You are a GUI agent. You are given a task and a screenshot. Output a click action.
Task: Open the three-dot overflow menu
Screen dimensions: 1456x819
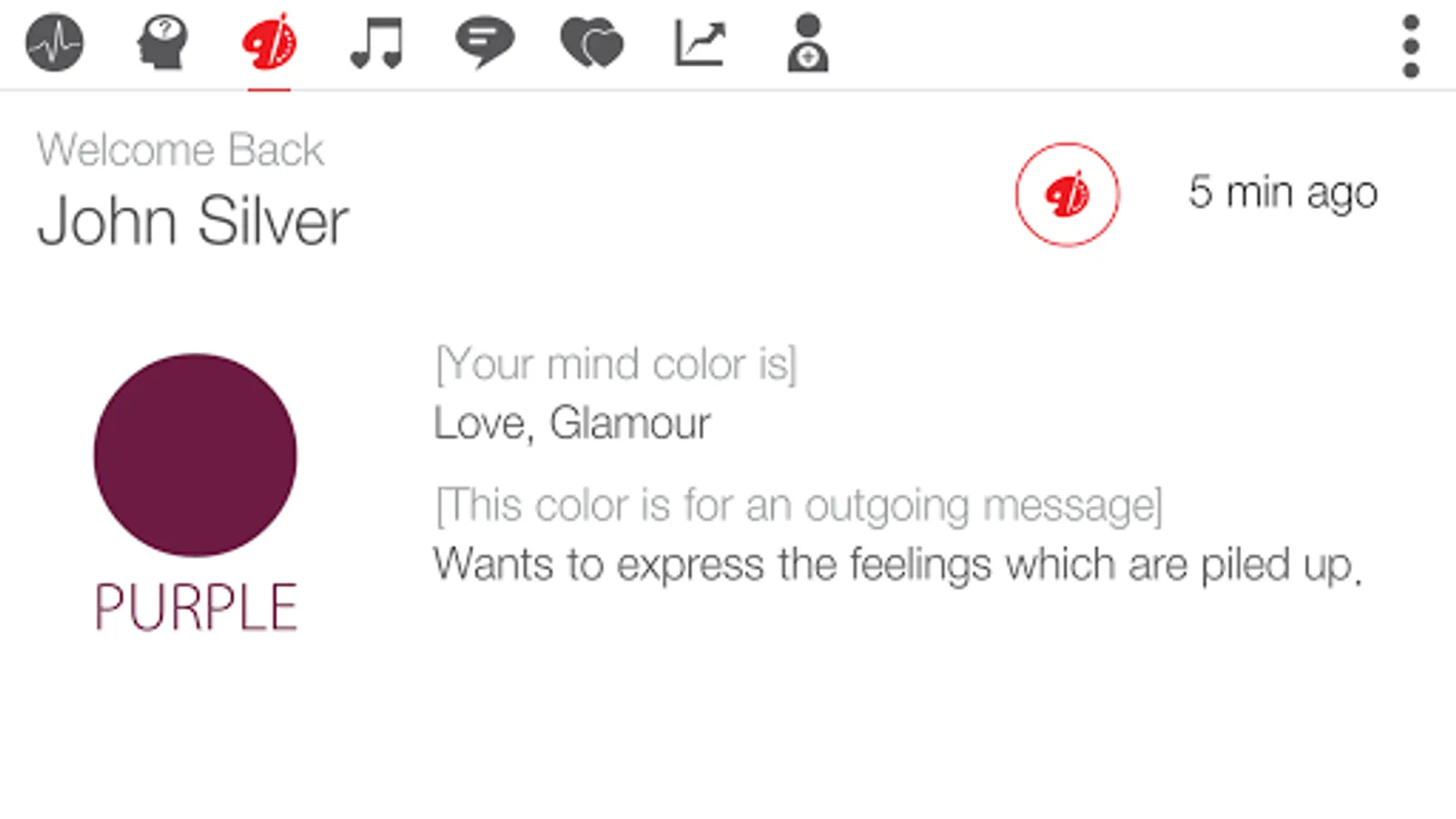1410,45
